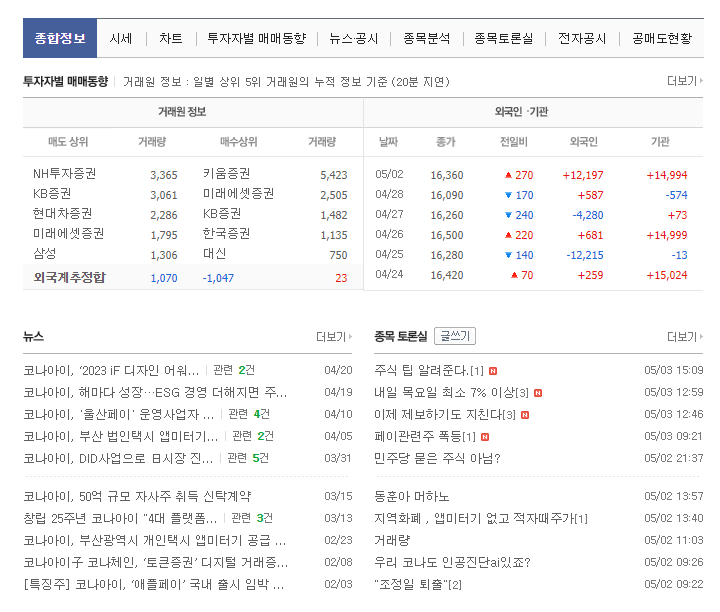Click the 매도 상위 column header
This screenshot has width=720, height=612.
pyautogui.click(x=68, y=142)
